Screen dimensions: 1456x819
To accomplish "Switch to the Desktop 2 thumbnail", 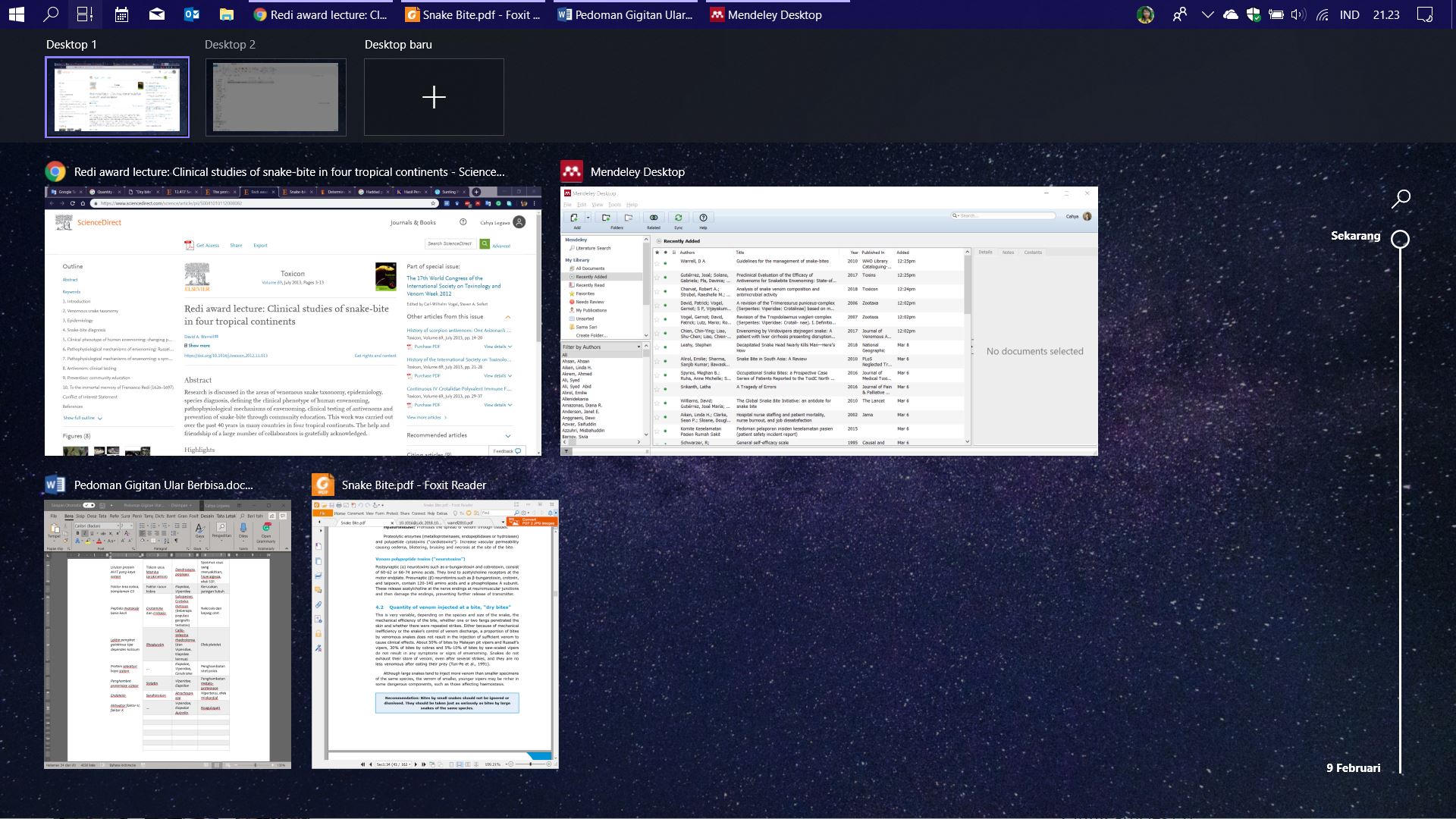I will (x=275, y=97).
